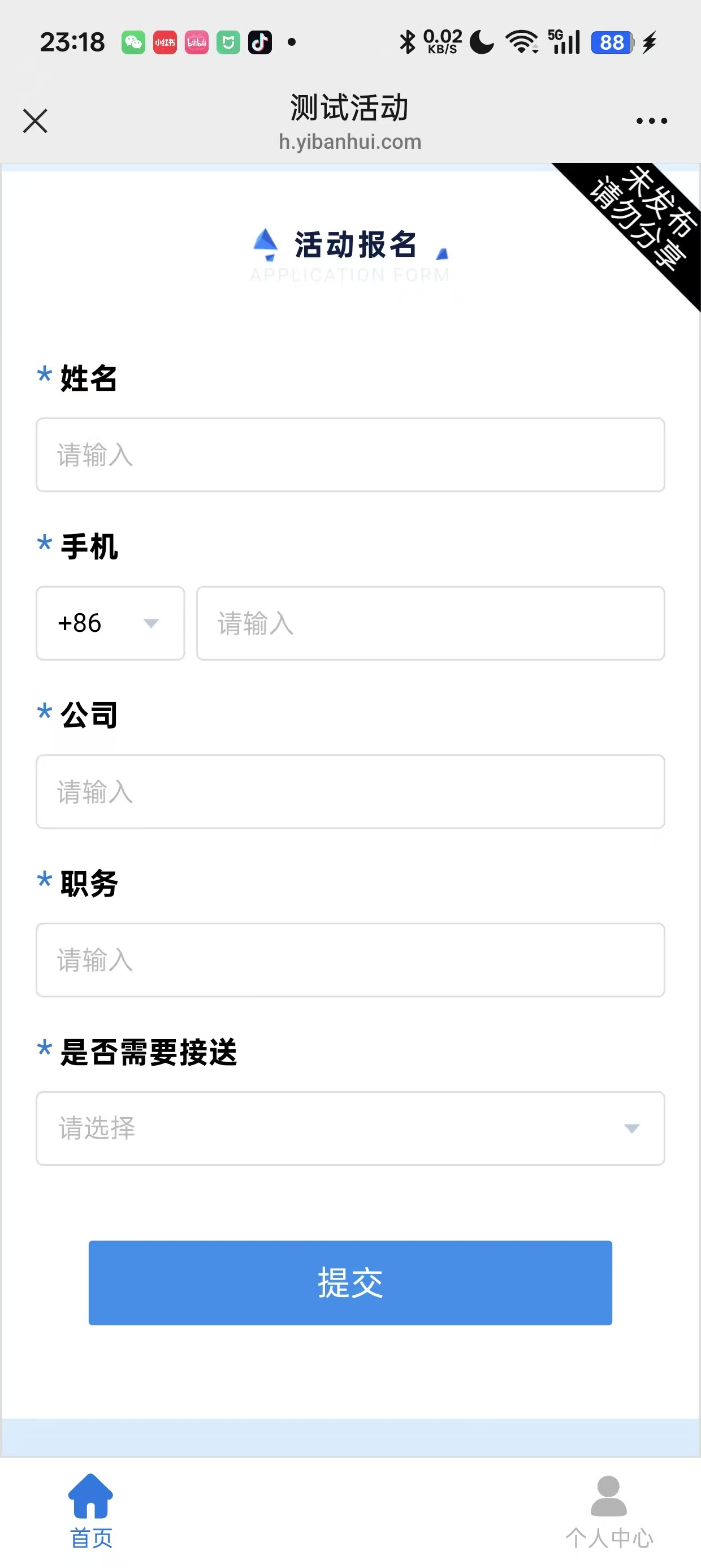Tap the 公司 input field

(350, 792)
